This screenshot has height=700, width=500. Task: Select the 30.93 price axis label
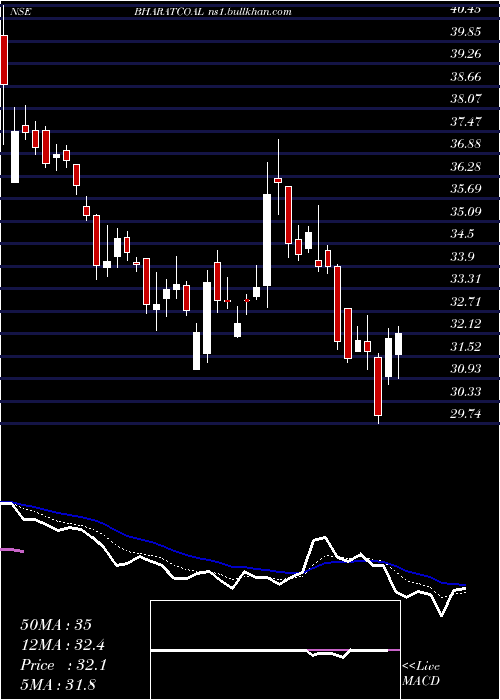pos(466,369)
